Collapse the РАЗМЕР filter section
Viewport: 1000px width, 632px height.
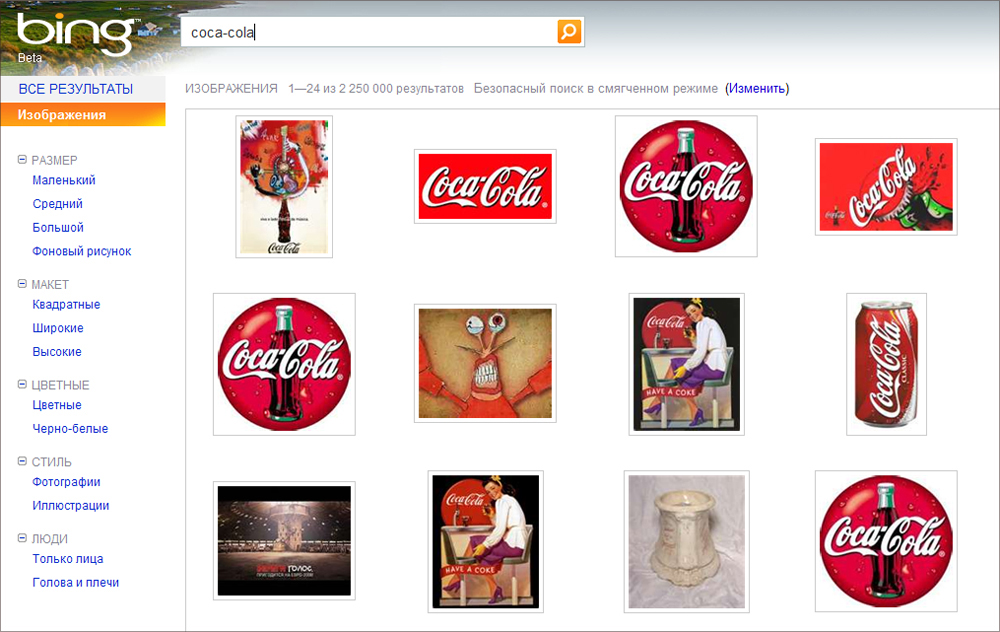(x=22, y=159)
